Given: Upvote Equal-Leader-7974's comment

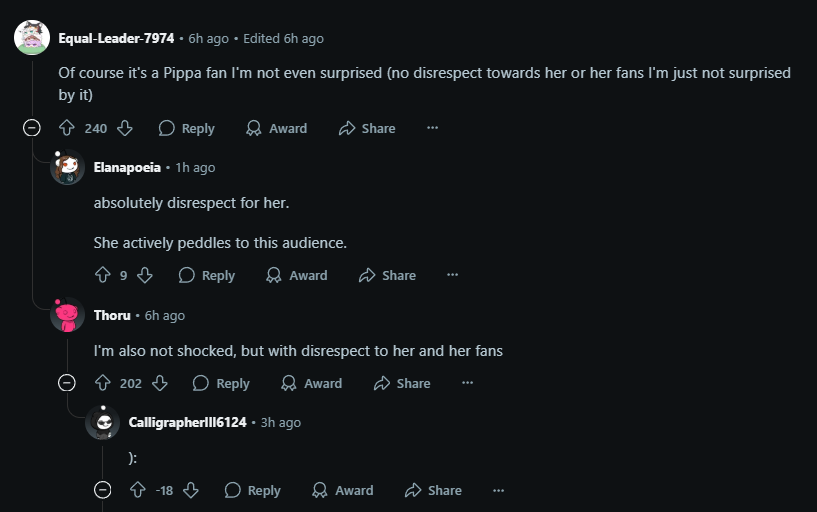Looking at the screenshot, I should pos(67,128).
